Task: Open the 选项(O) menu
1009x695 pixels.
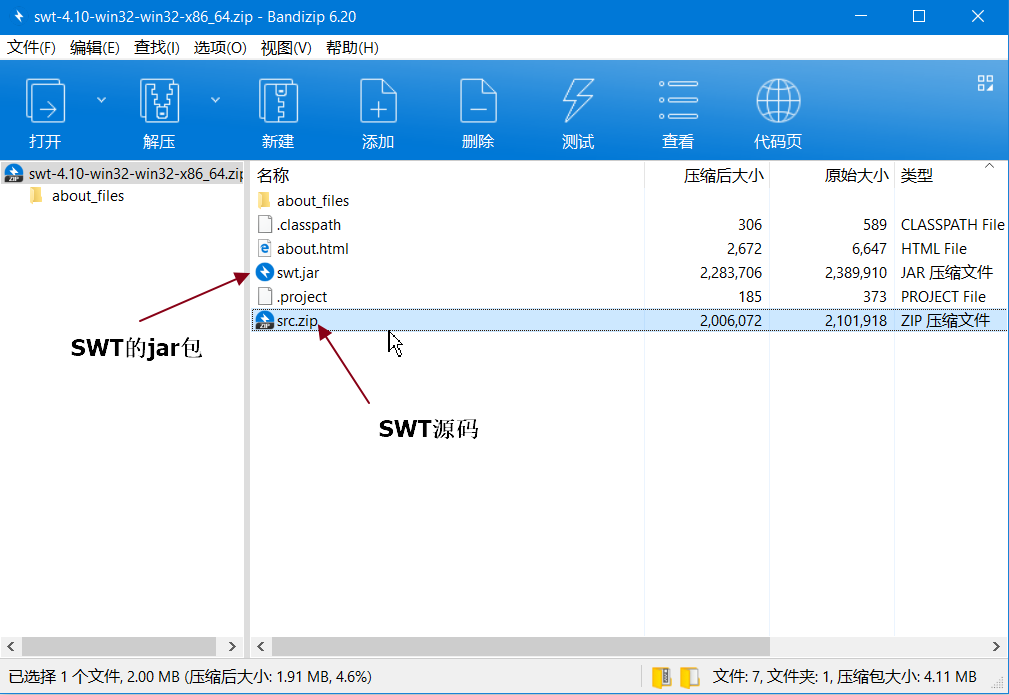Action: [x=219, y=48]
